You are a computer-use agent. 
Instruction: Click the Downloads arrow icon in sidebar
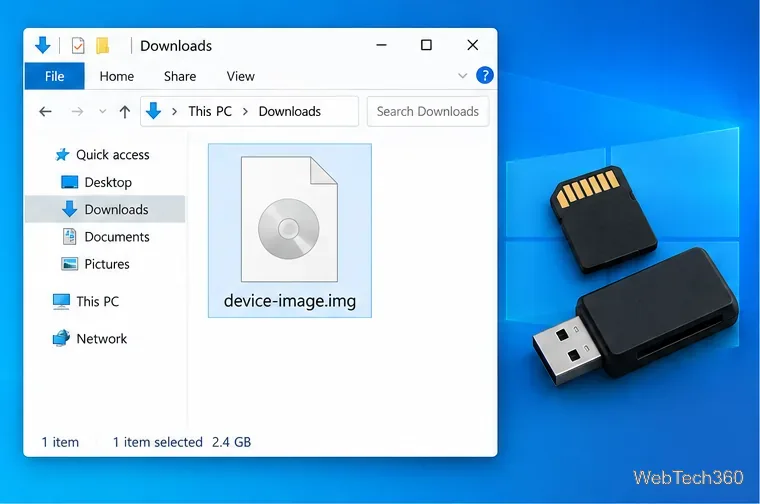tap(69, 209)
